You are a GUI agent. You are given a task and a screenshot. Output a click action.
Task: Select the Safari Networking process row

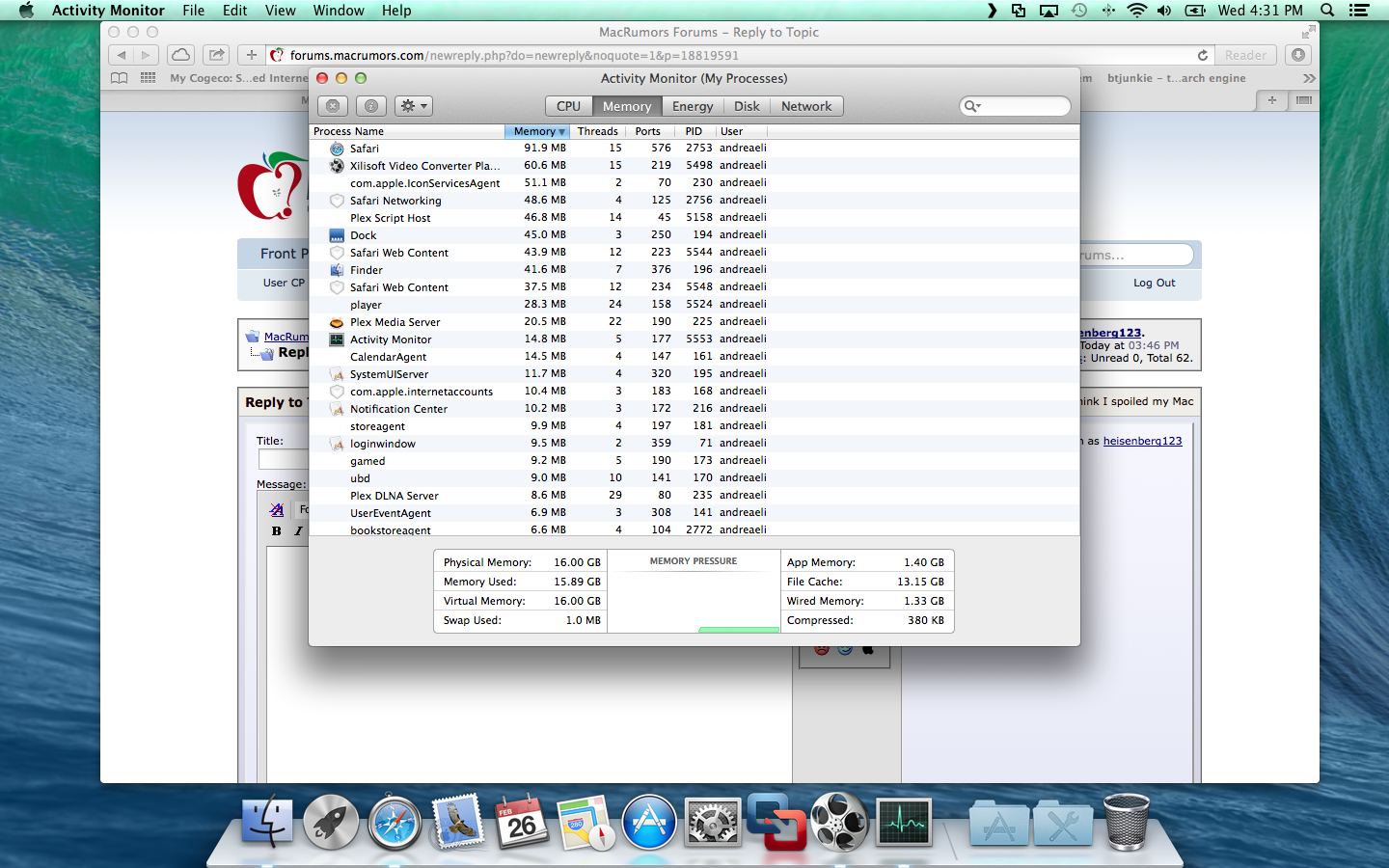[694, 201]
